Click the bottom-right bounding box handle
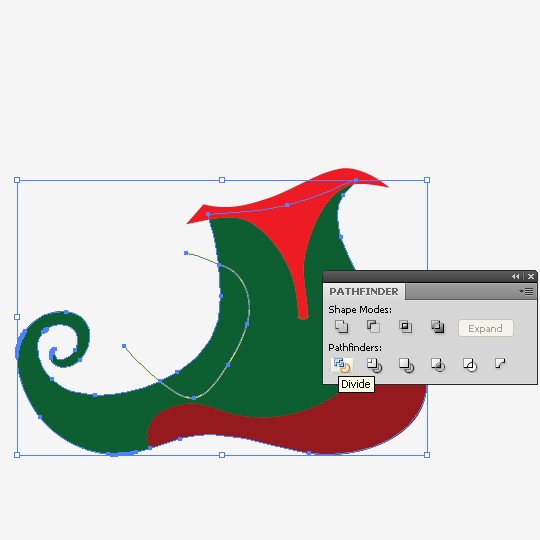This screenshot has height=540, width=540. pos(427,455)
